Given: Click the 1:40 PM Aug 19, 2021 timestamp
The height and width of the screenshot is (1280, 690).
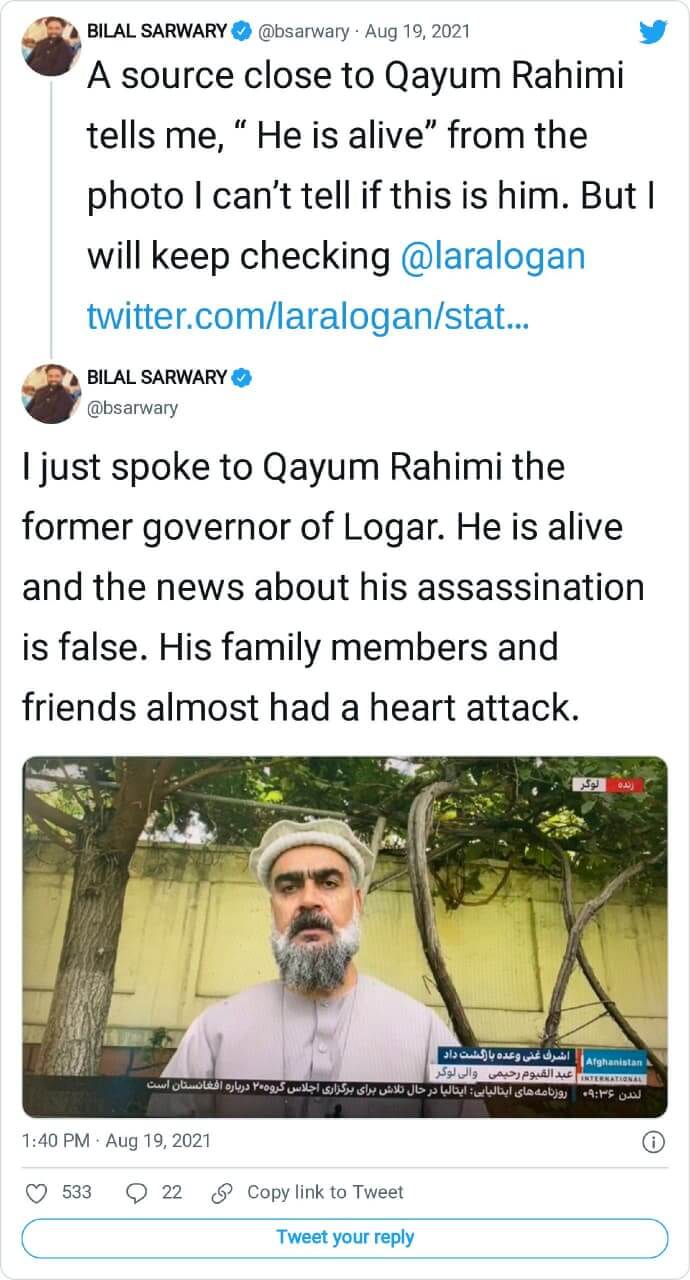Looking at the screenshot, I should [116, 1141].
